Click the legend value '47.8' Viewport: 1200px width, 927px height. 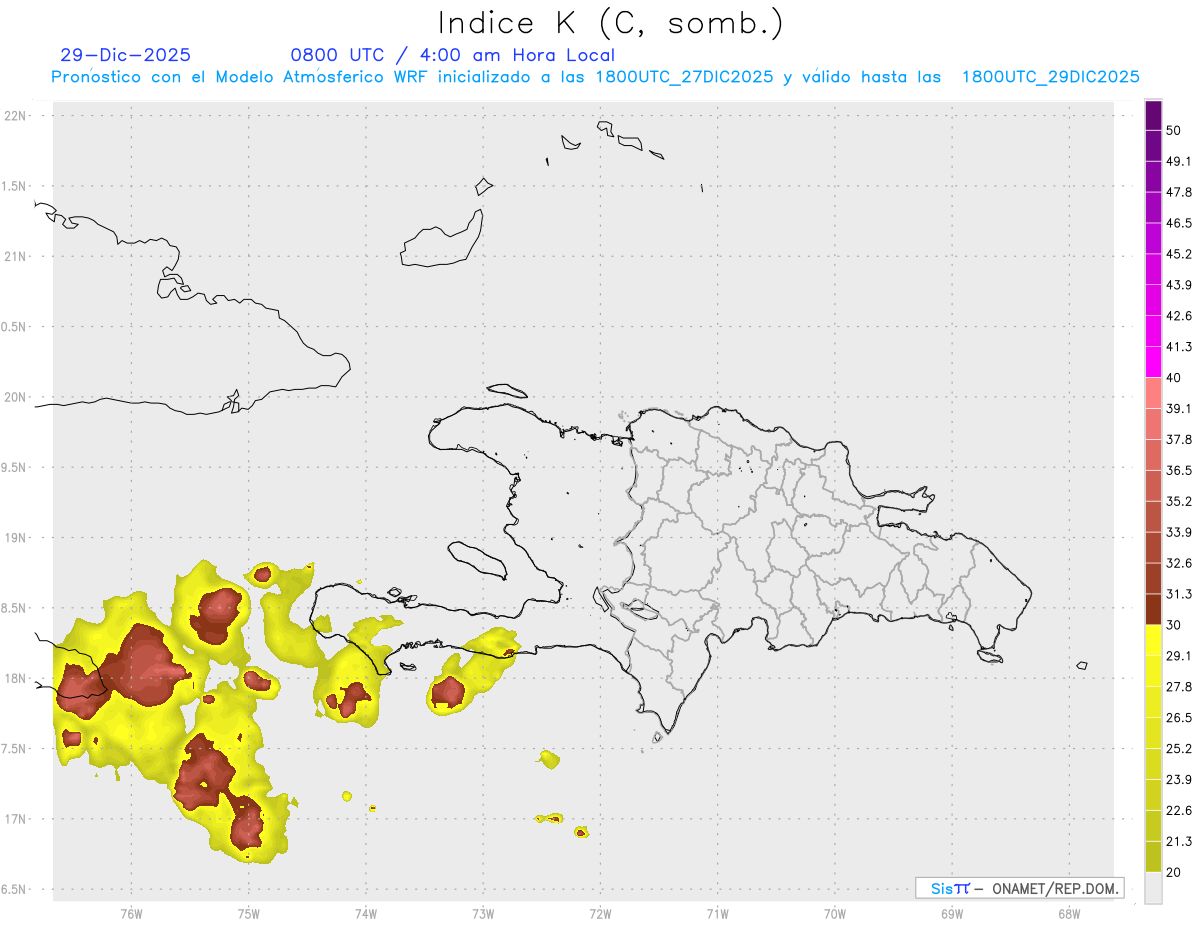click(1179, 192)
